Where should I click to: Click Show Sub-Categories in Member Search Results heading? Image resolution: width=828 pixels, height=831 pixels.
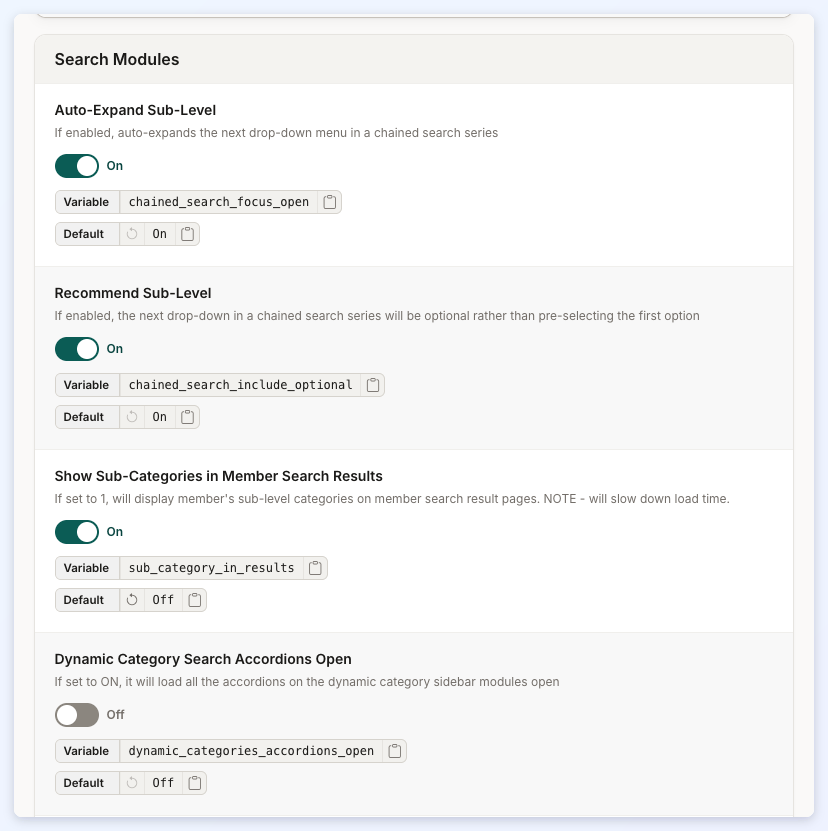pyautogui.click(x=218, y=476)
